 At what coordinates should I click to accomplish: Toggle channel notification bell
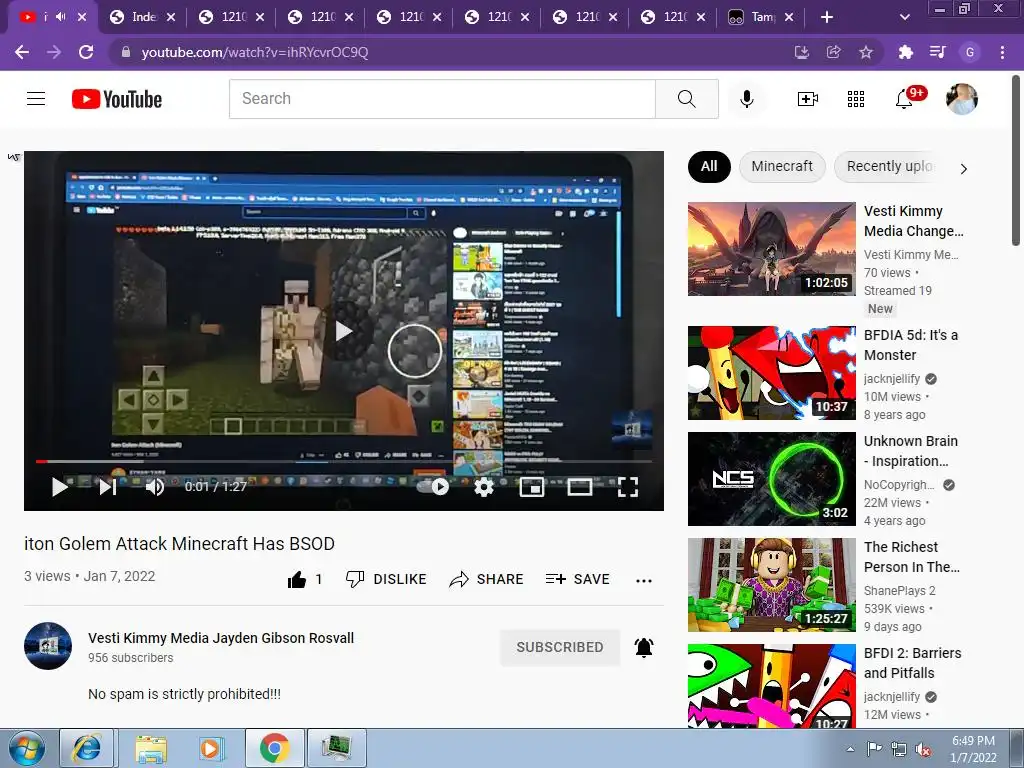tap(644, 647)
